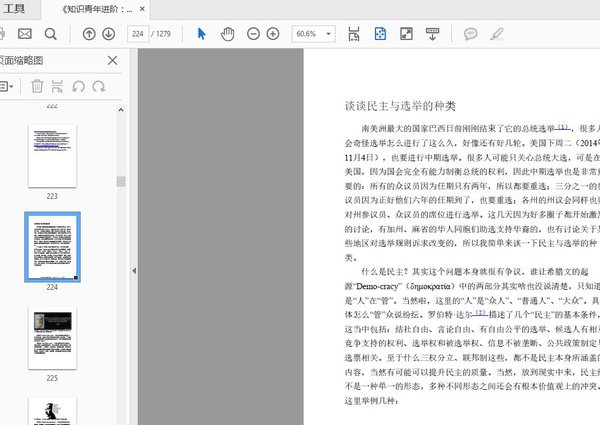600x425 pixels.
Task: Open footnote link (2) after 达尔
Action: (480, 313)
